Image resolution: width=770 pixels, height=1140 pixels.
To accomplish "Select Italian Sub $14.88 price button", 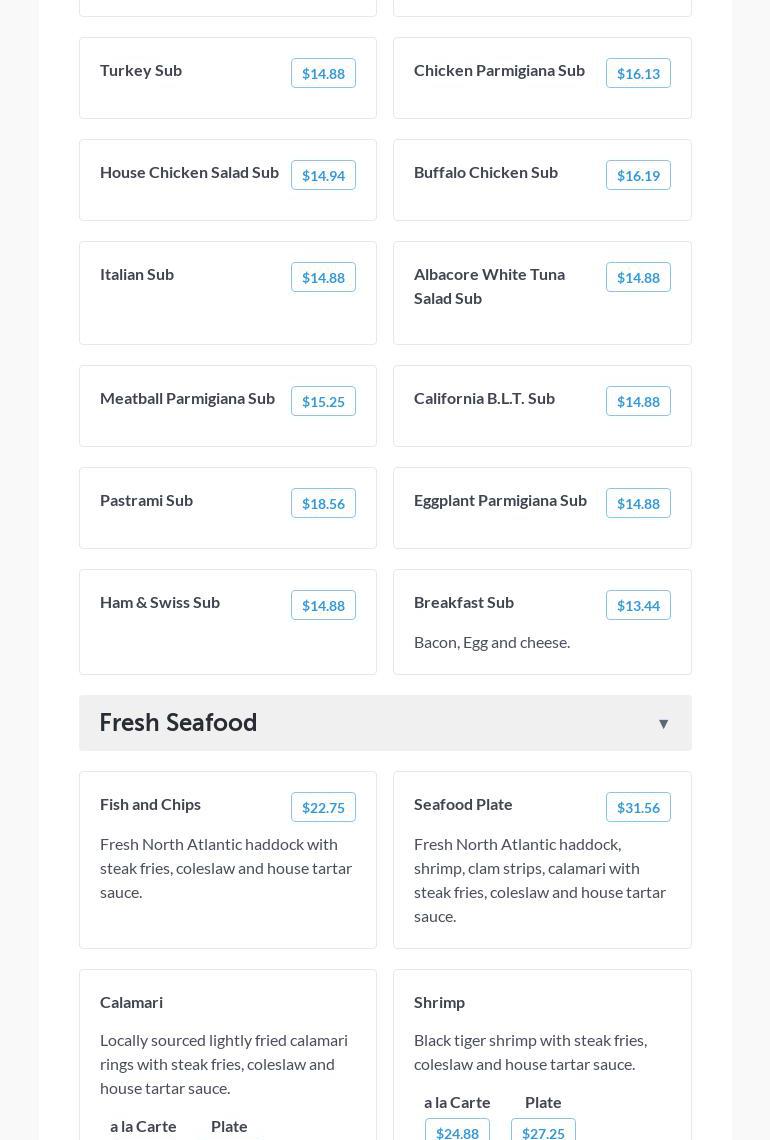I will [323, 277].
